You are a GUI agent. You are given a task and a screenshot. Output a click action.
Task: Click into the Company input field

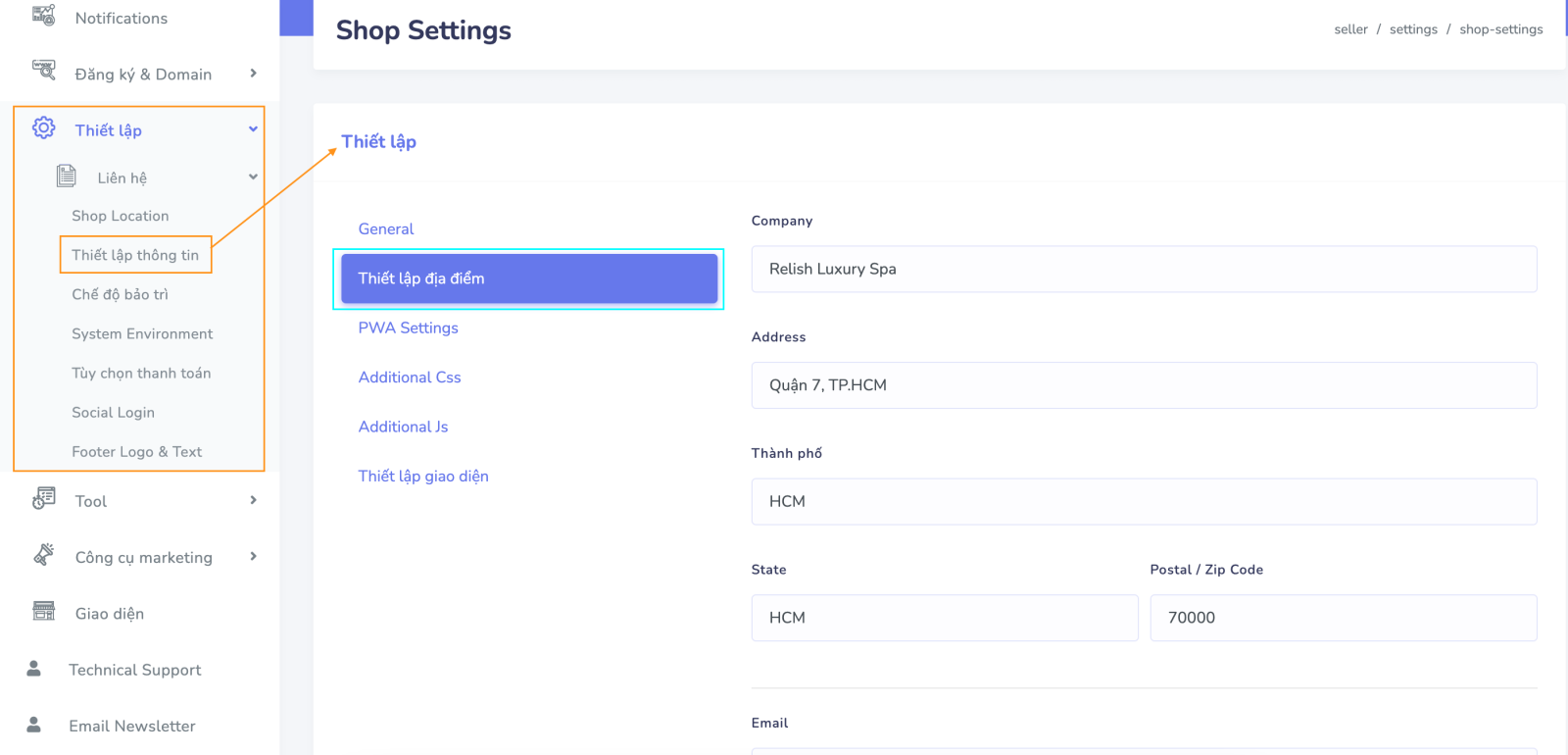[1144, 270]
